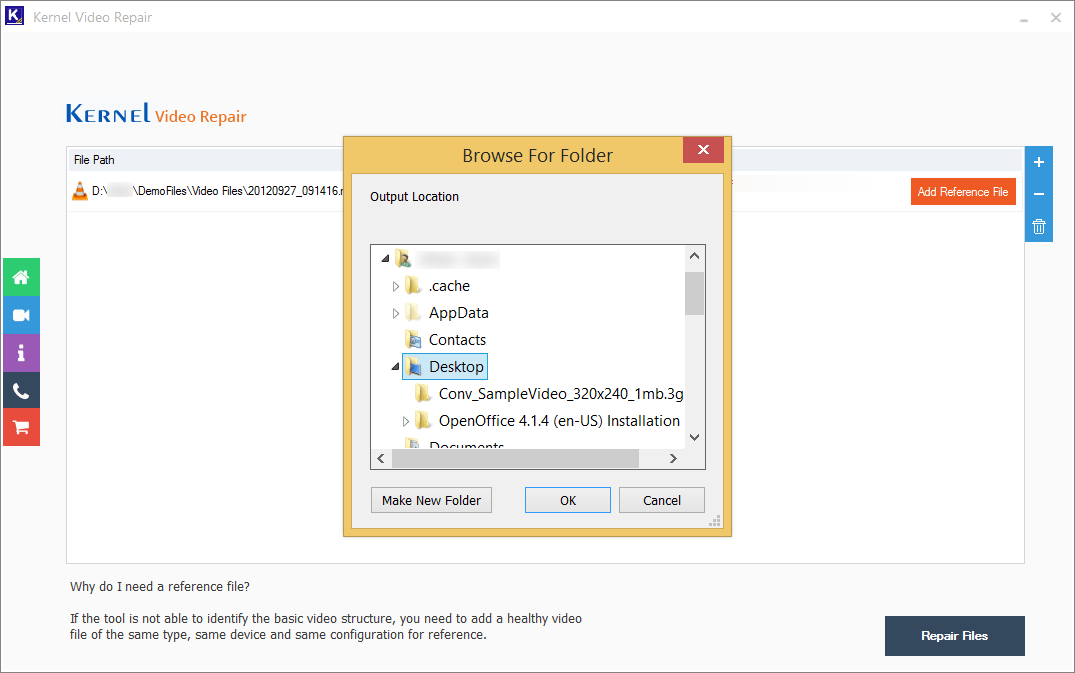
Task: Select the user profile folder icon
Action: point(403,259)
